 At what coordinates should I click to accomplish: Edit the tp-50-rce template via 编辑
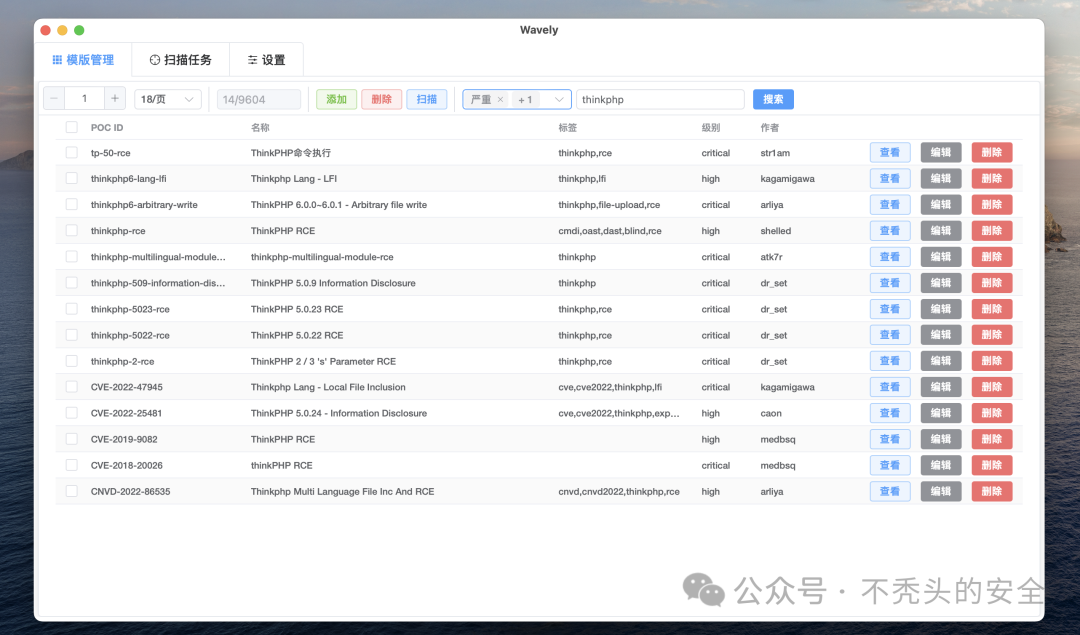coord(941,152)
